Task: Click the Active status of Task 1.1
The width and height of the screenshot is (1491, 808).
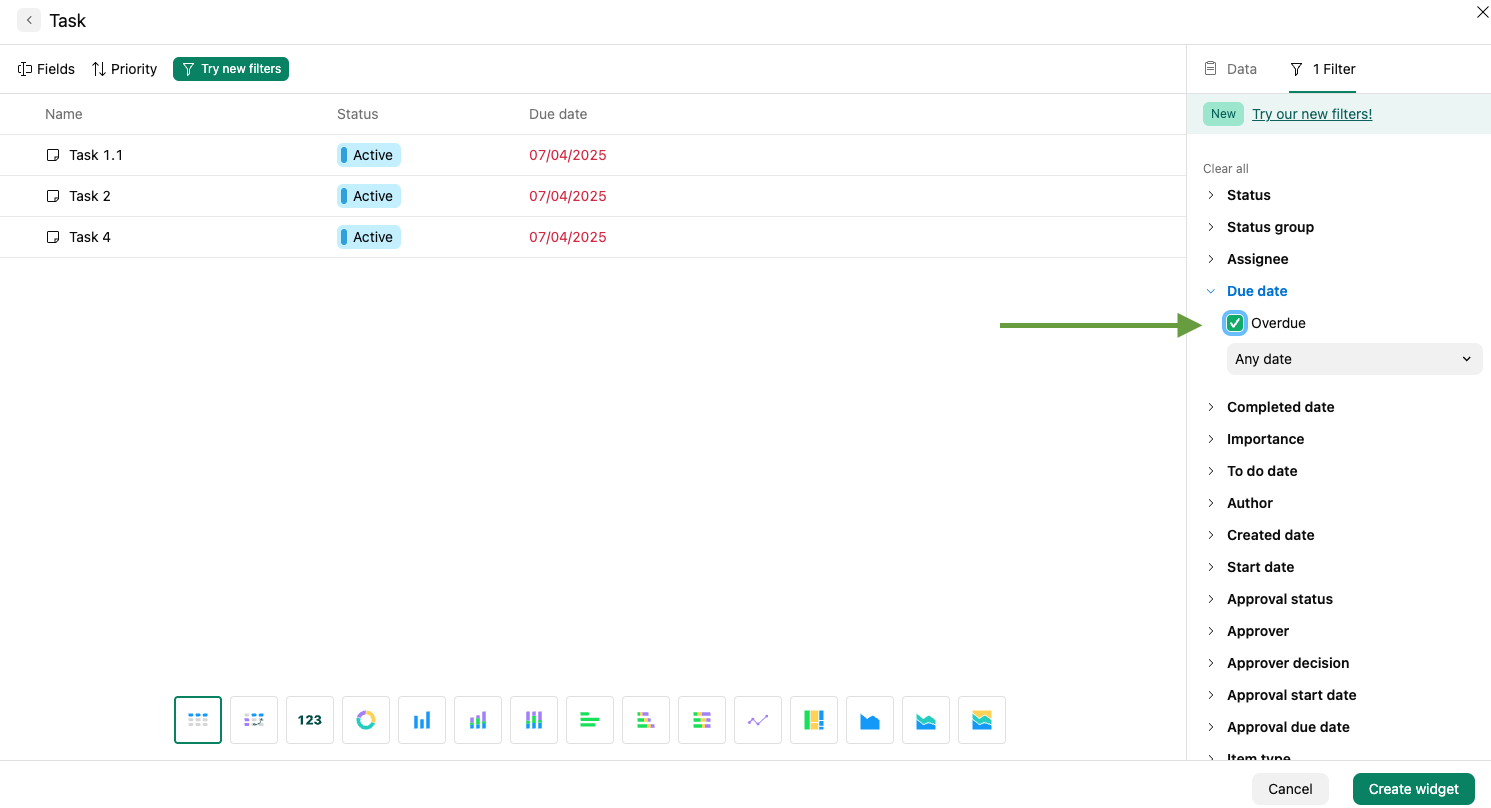Action: tap(369, 155)
